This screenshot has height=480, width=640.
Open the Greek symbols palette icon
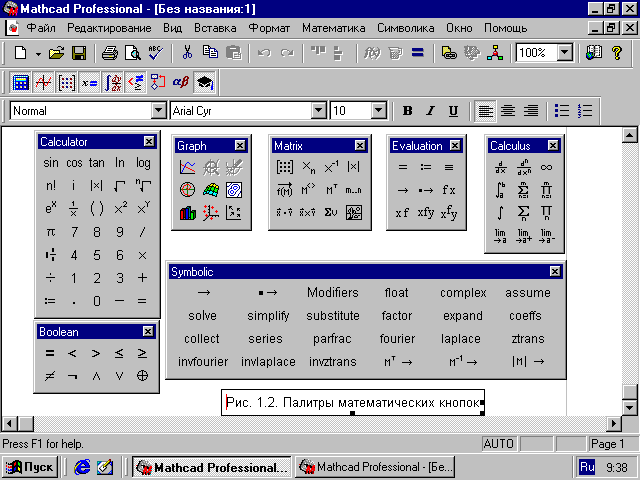pyautogui.click(x=181, y=83)
